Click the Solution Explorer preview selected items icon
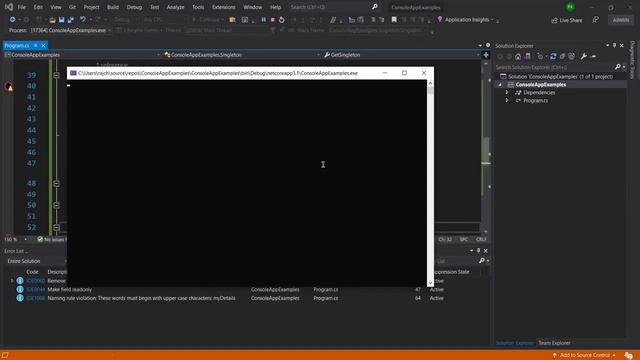 click(593, 56)
